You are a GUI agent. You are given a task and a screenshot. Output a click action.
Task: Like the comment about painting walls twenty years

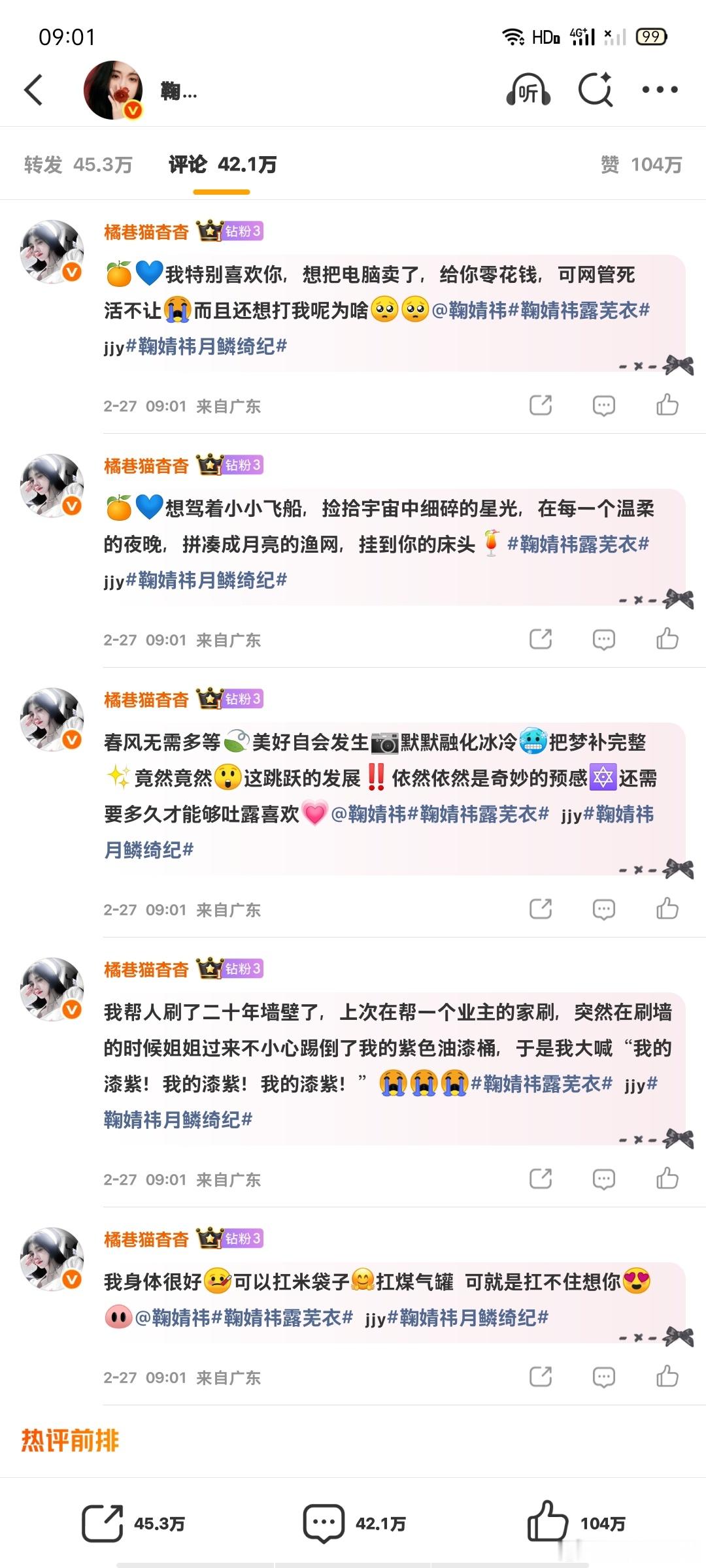pos(667,1179)
